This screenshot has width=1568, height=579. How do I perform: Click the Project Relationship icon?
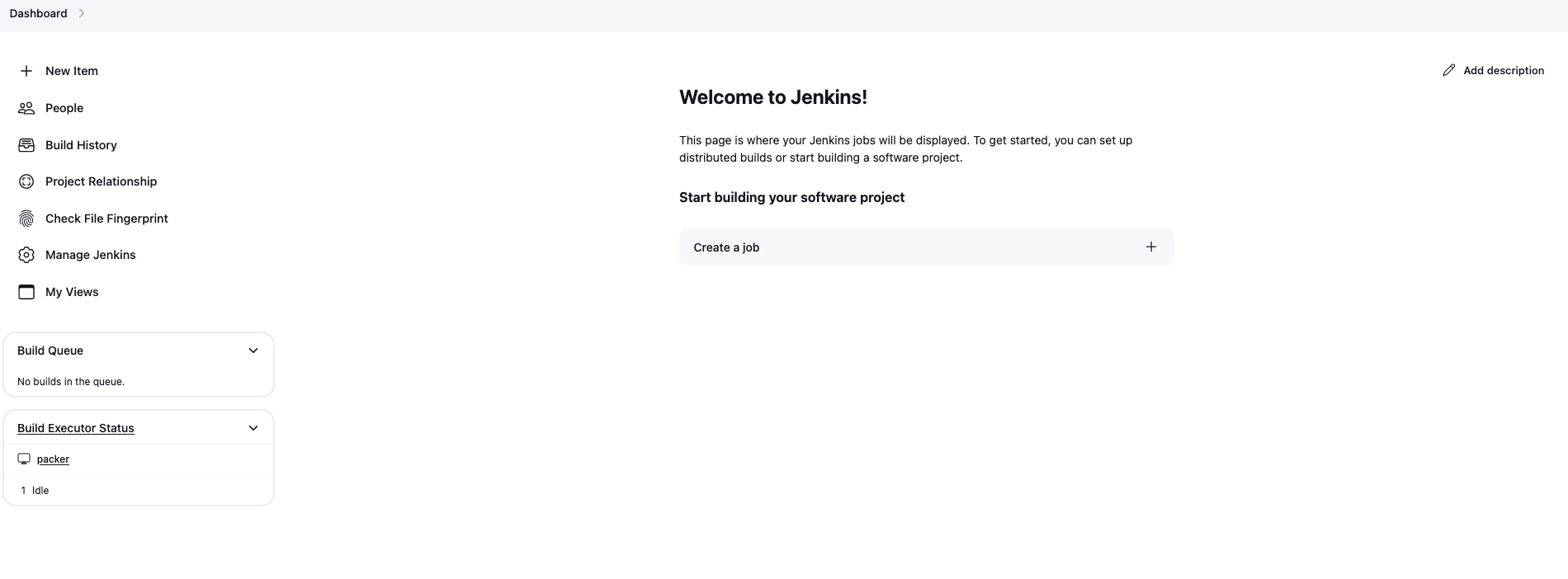pos(26,181)
